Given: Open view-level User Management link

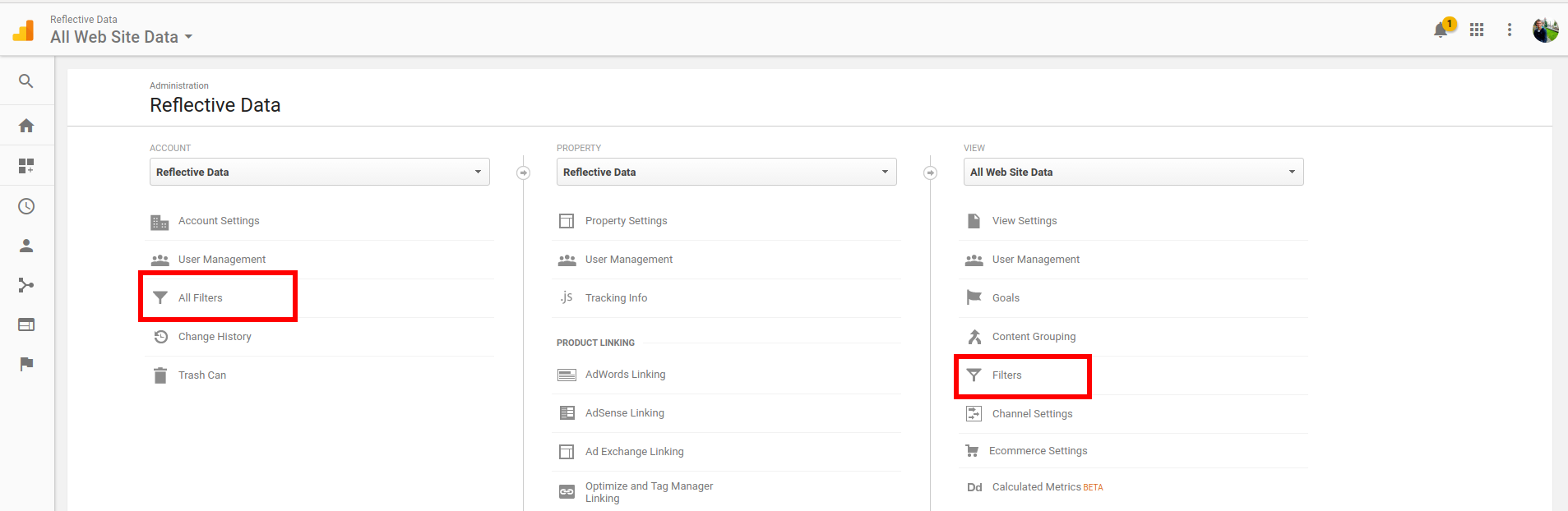Looking at the screenshot, I should 1036,260.
